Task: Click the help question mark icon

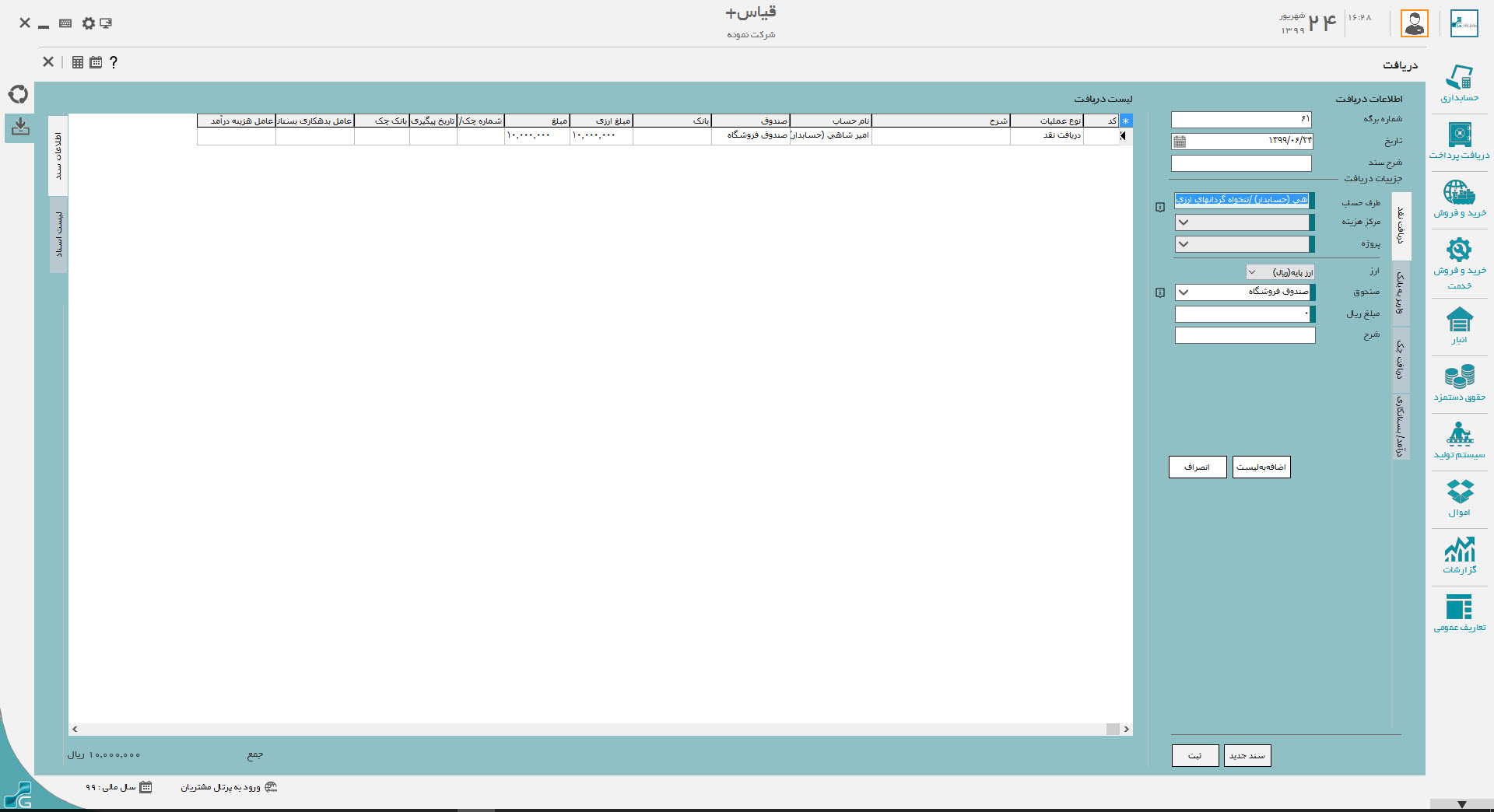Action: coord(114,62)
